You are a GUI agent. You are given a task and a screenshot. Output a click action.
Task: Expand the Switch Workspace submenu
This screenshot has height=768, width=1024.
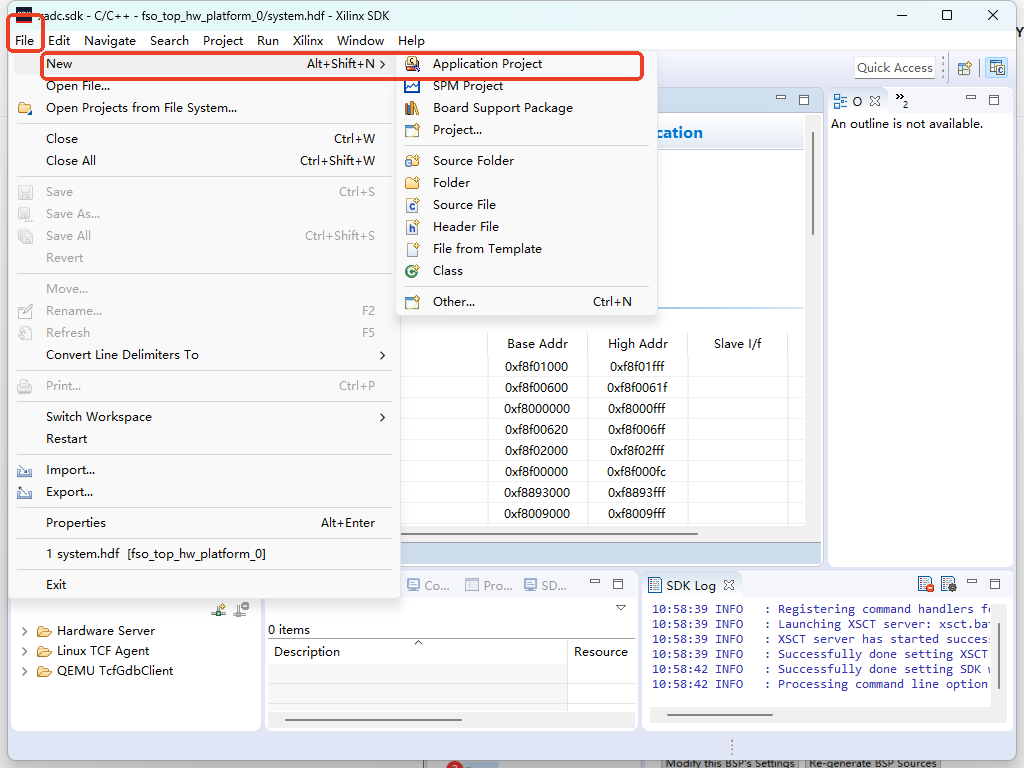383,417
